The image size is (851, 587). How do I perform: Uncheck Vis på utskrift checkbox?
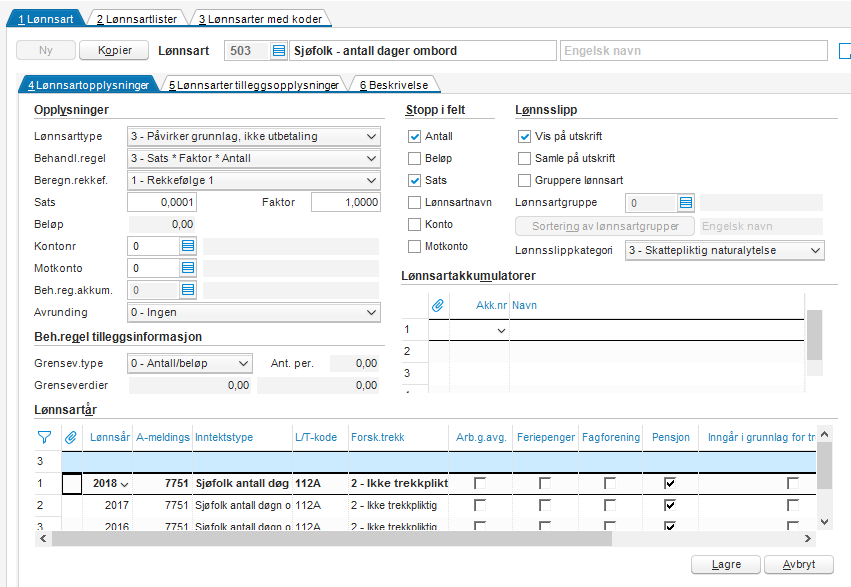524,136
